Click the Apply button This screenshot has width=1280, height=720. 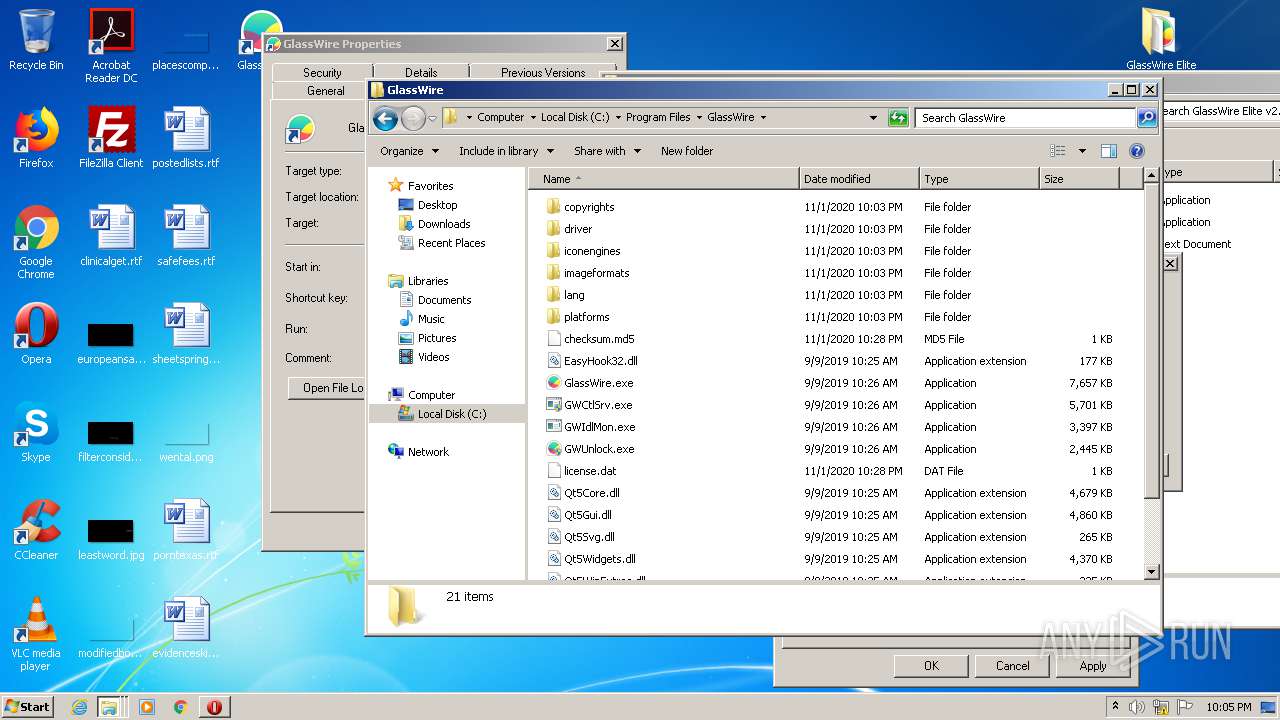[1093, 666]
